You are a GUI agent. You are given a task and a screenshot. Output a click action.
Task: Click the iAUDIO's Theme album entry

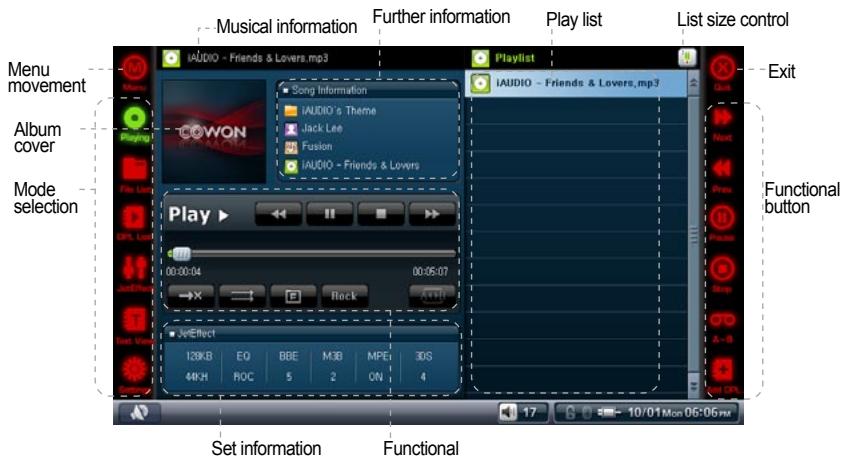tap(339, 111)
